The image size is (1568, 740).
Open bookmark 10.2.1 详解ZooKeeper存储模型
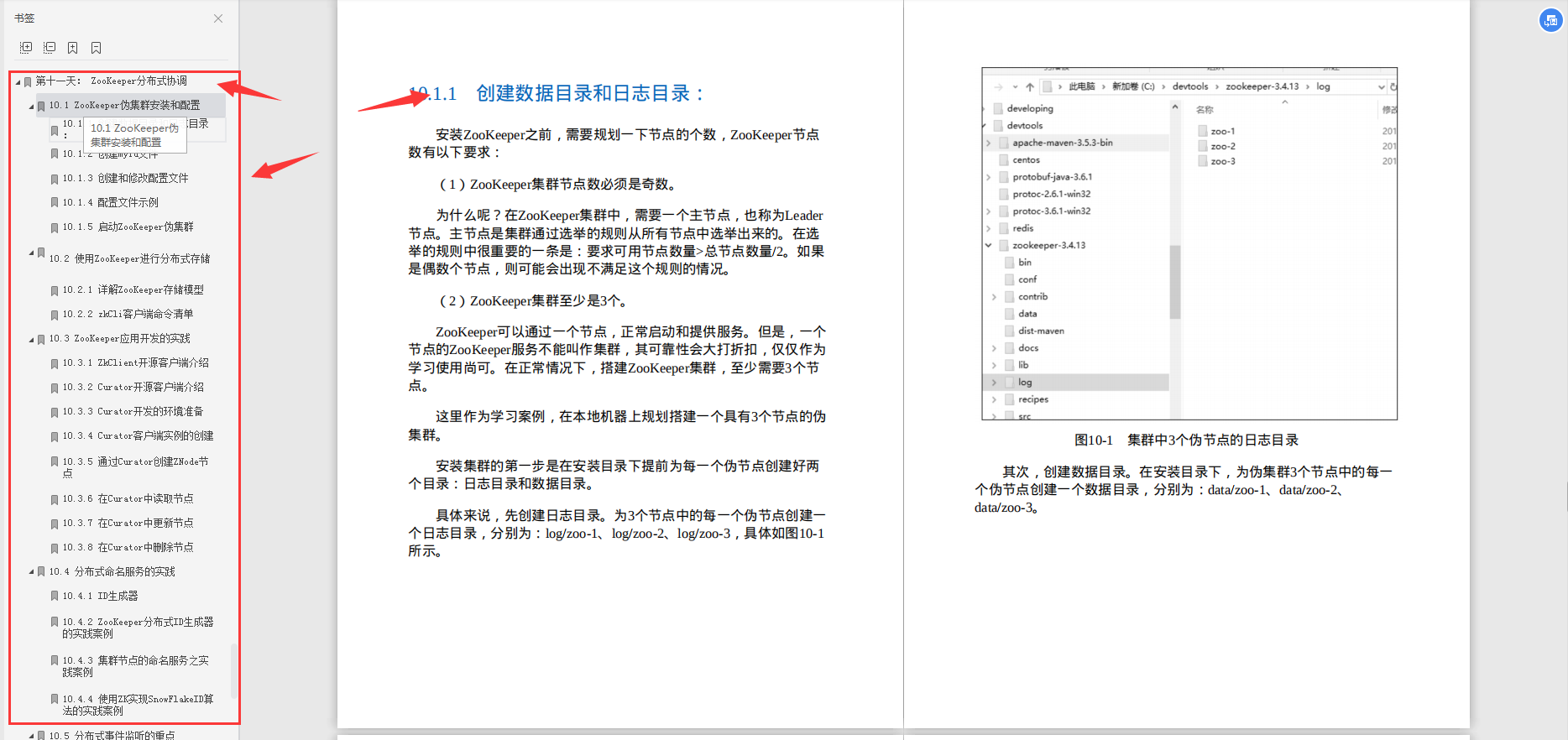(x=133, y=290)
